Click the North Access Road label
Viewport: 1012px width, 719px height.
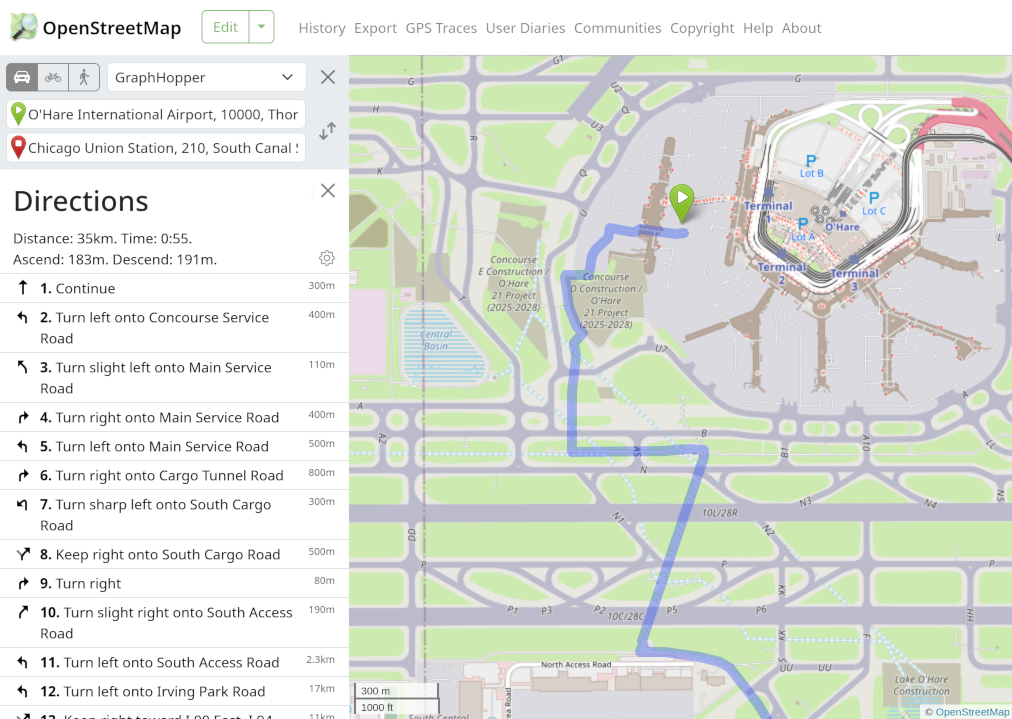coord(576,664)
